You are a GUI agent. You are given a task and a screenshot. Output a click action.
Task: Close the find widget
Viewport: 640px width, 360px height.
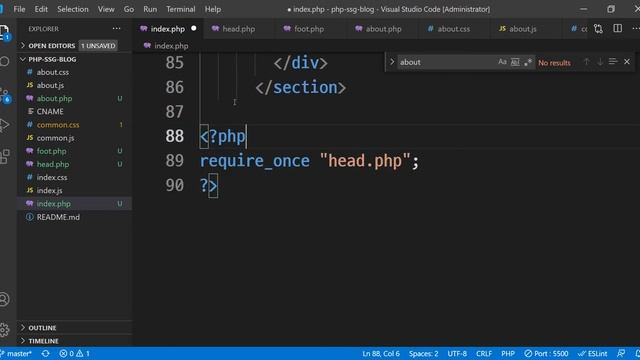tap(627, 62)
